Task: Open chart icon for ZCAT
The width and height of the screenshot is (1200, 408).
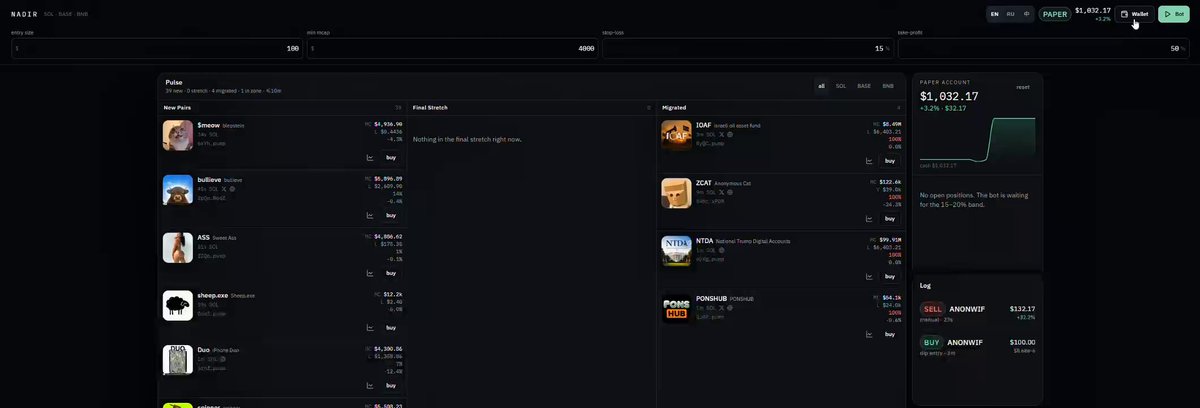Action: point(869,218)
